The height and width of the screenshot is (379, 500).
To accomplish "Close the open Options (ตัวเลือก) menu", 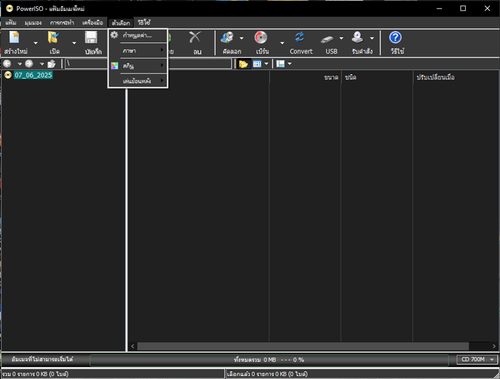I will pyautogui.click(x=121, y=23).
